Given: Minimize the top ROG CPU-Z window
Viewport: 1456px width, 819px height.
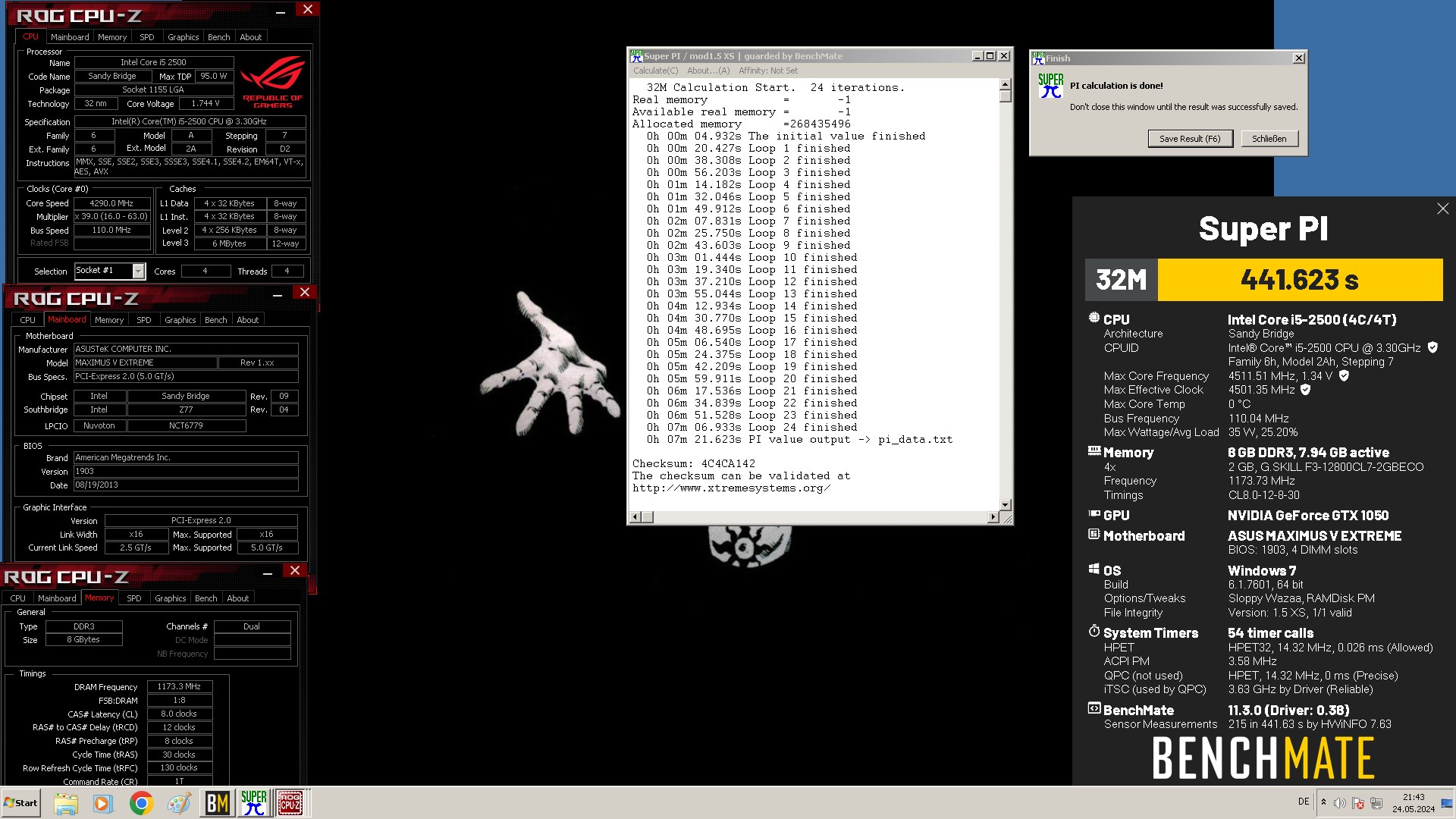Looking at the screenshot, I should click(281, 11).
